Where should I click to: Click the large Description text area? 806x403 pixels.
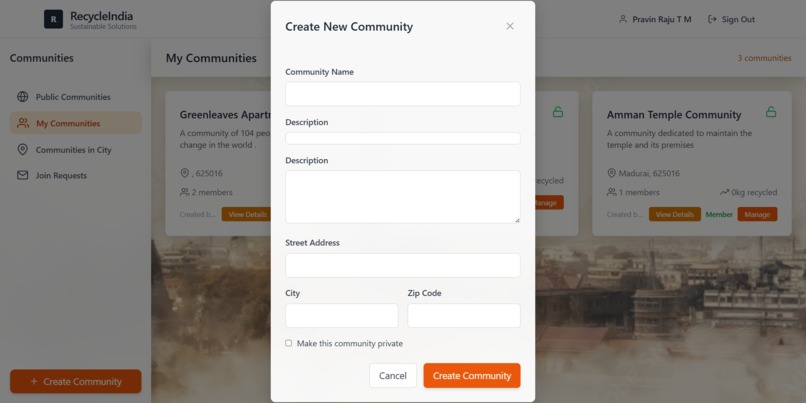(x=402, y=197)
